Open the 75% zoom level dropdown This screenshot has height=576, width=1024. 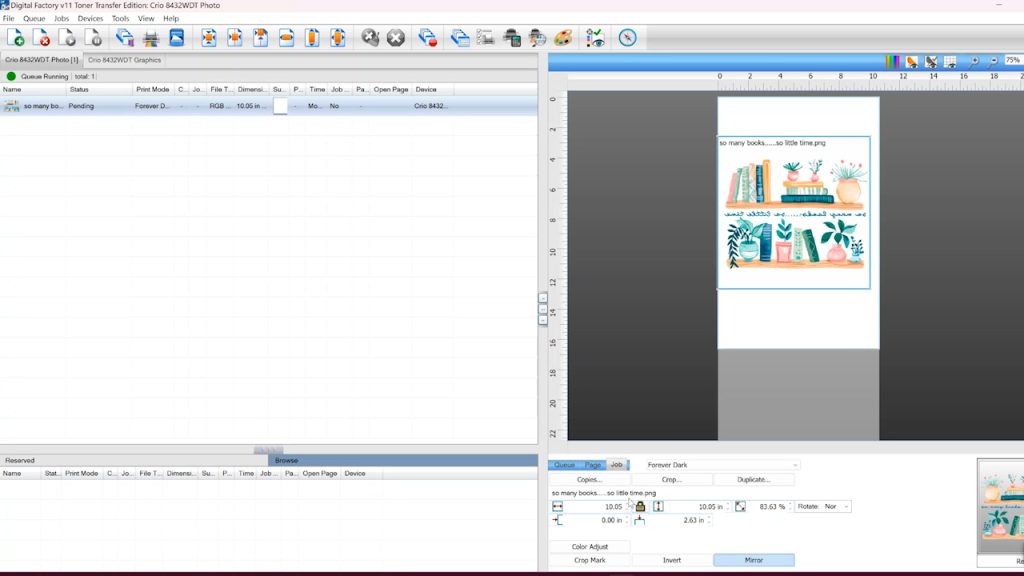coord(1014,60)
